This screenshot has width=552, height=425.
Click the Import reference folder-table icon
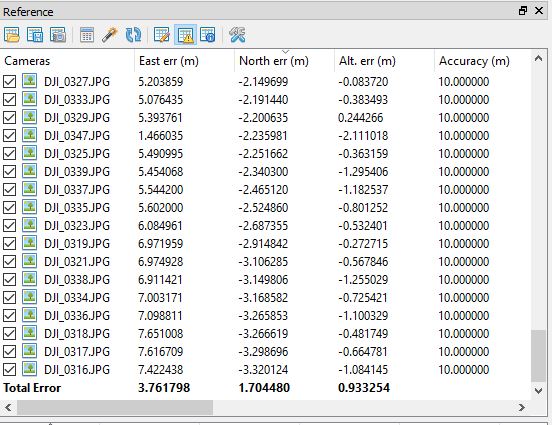pos(12,35)
